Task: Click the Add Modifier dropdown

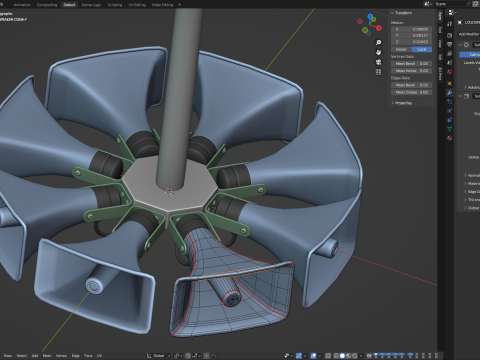Action: 469,34
